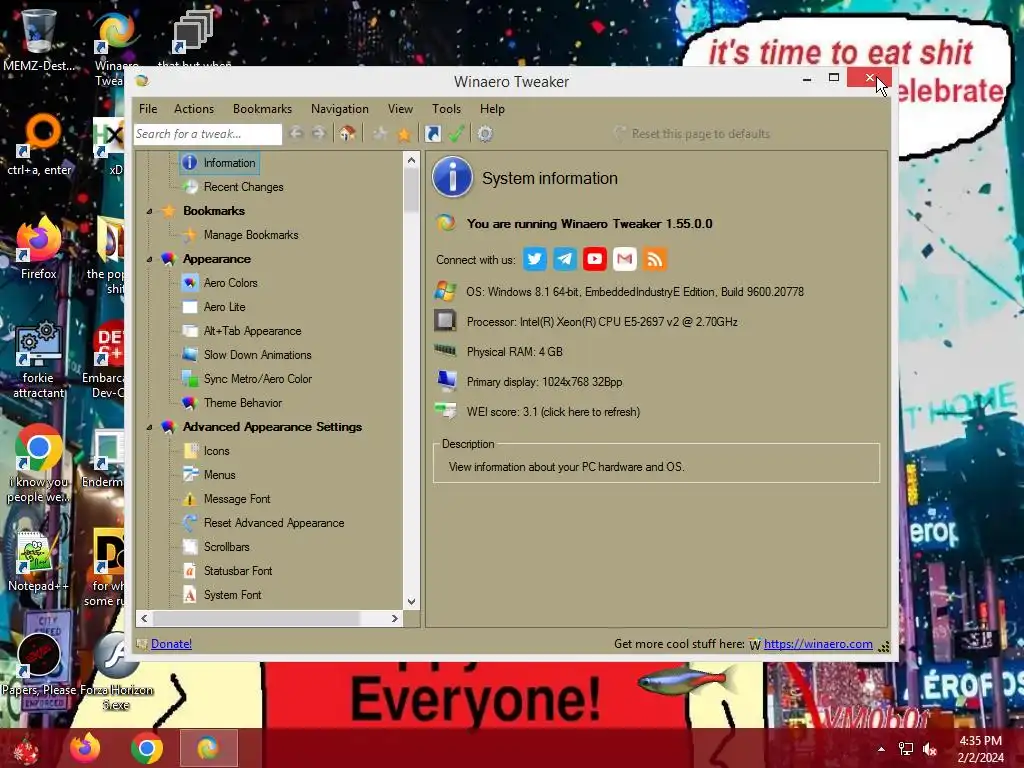1024x768 pixels.
Task: Select Scrollbars tree item
Action: click(227, 547)
